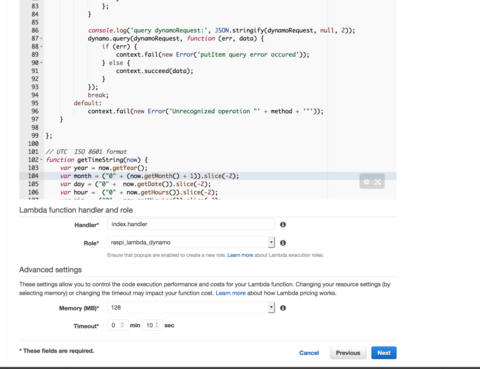Collapse the fold arrow on line 88
Viewport: 480px width, 369px height.
point(41,47)
